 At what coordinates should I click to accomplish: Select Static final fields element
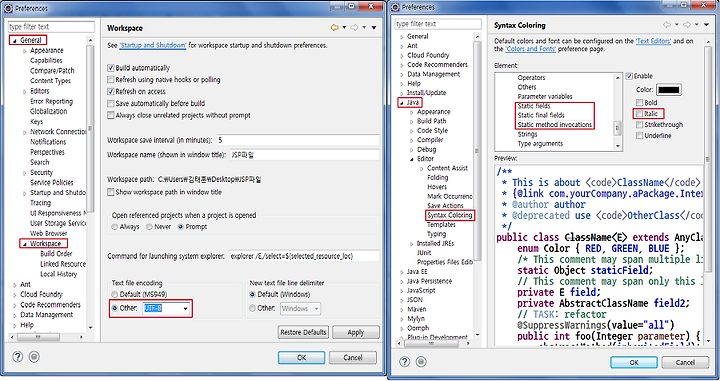coord(541,115)
